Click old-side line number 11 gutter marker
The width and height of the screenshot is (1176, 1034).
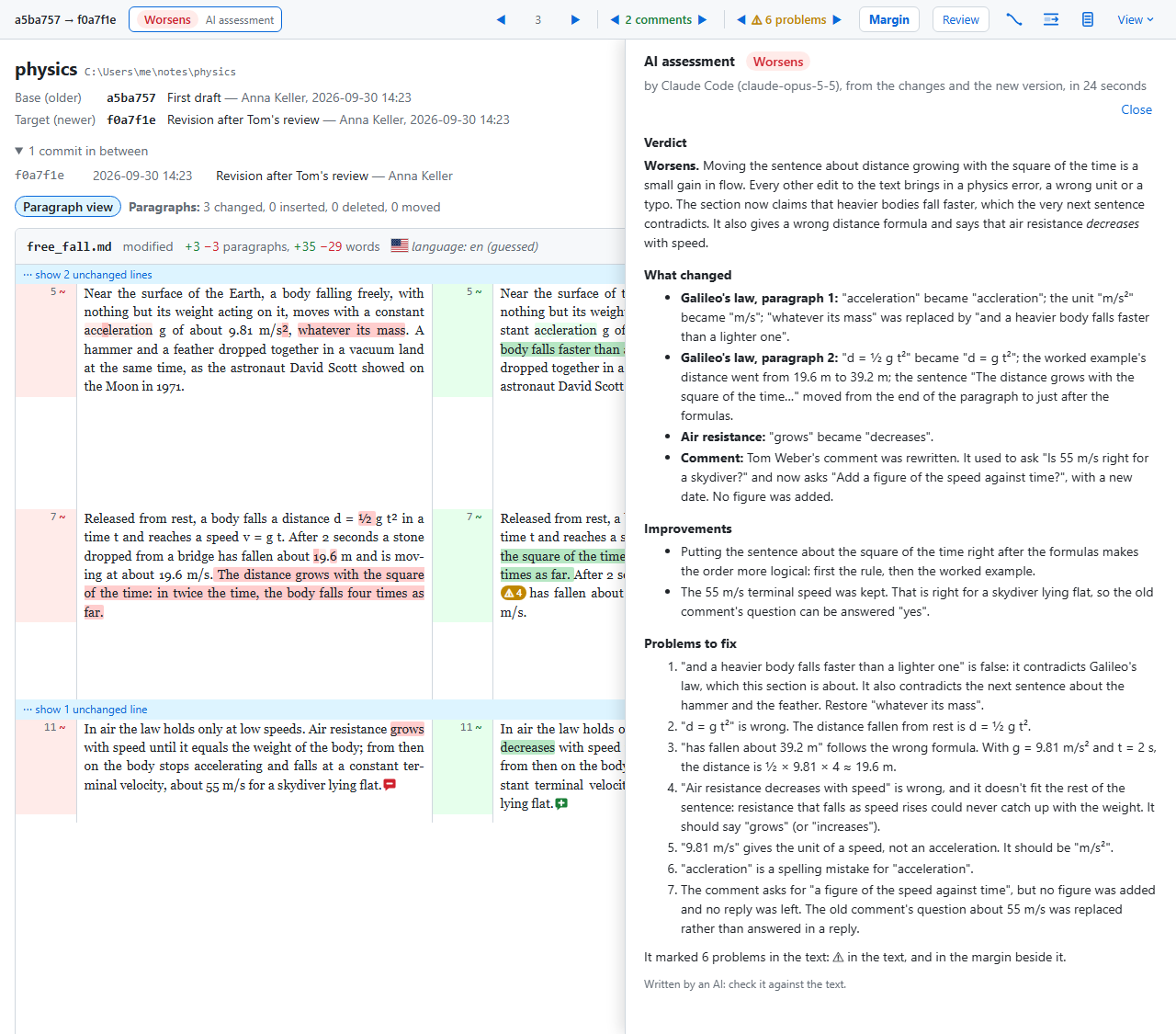coord(55,727)
